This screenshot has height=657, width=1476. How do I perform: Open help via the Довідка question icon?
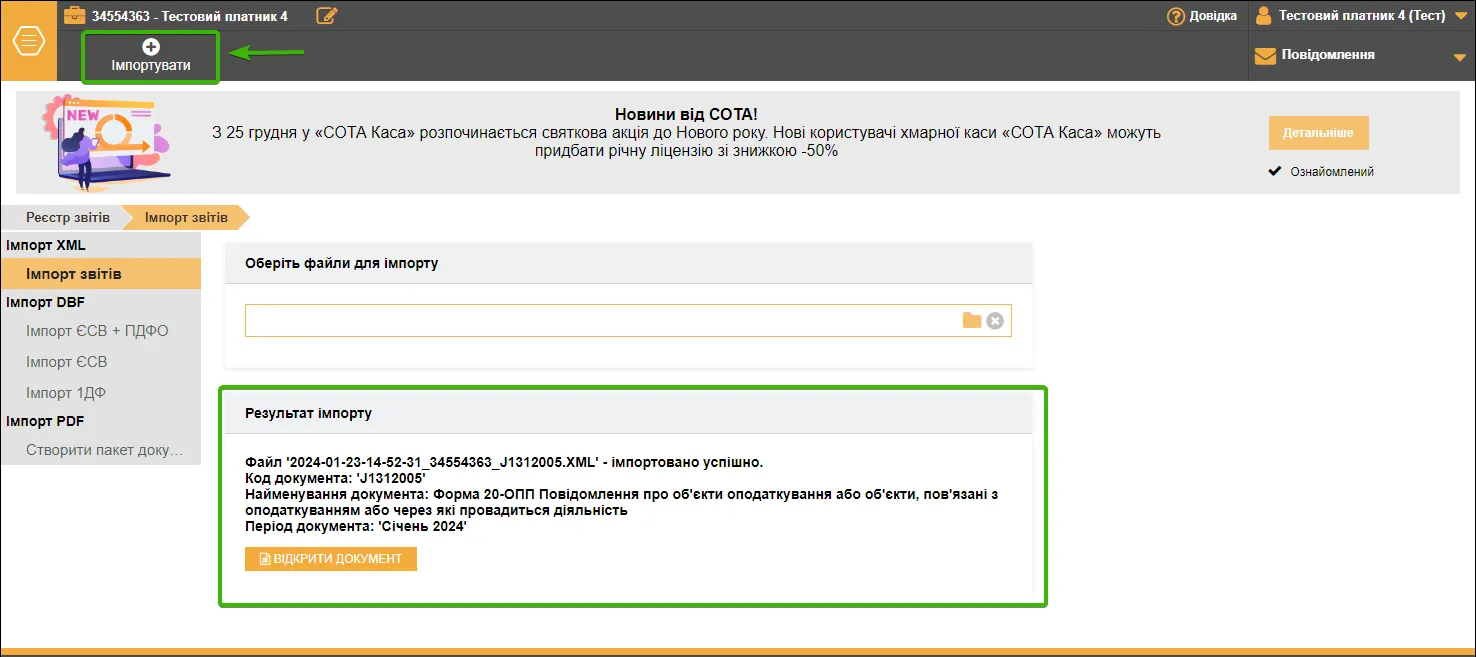point(1176,16)
